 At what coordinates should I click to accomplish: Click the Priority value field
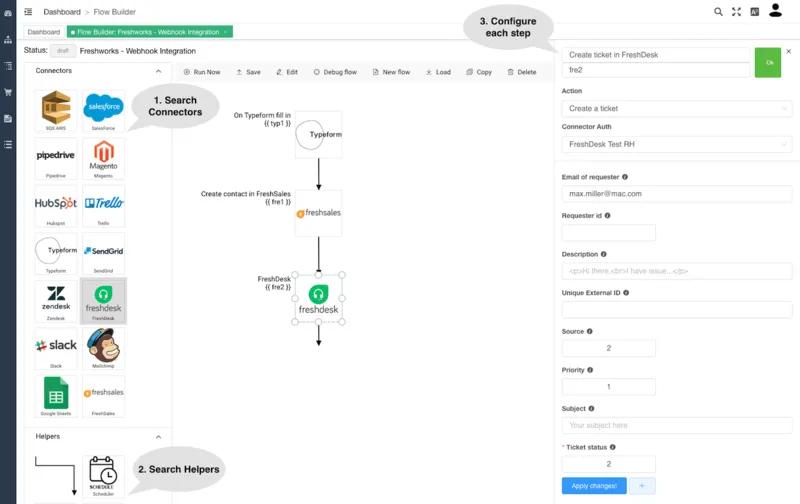(609, 387)
